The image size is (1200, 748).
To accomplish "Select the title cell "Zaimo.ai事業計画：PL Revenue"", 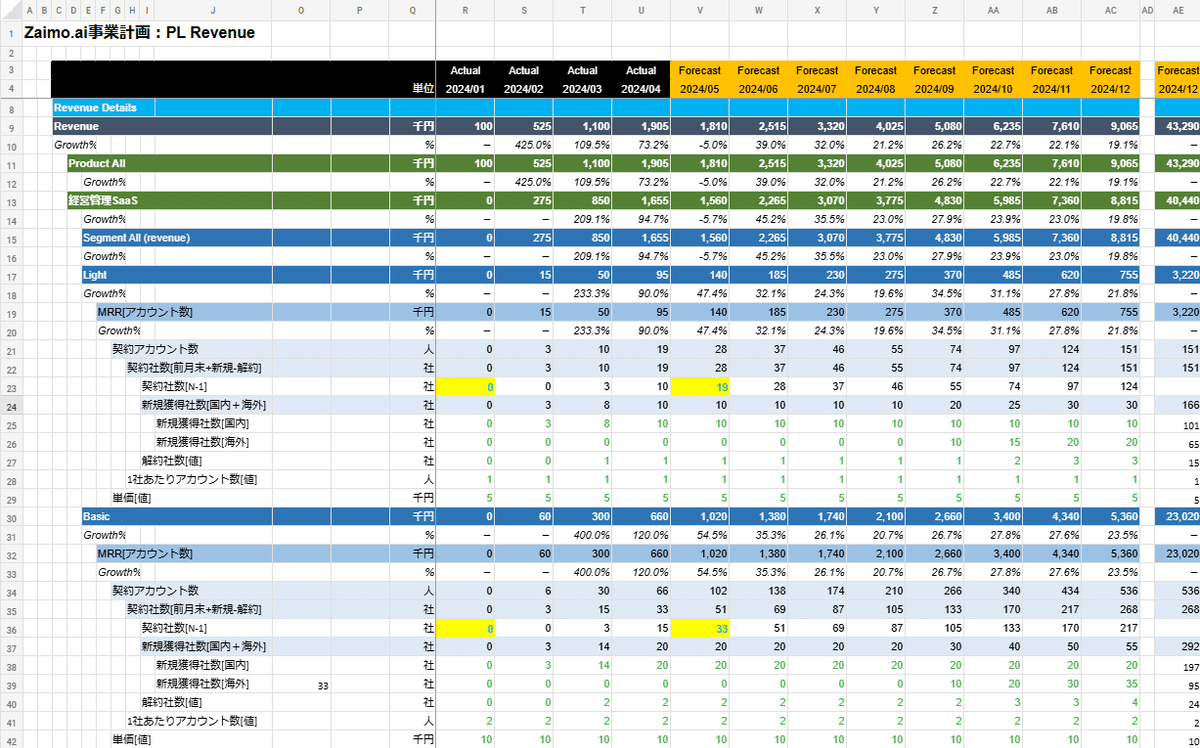I will coord(140,33).
